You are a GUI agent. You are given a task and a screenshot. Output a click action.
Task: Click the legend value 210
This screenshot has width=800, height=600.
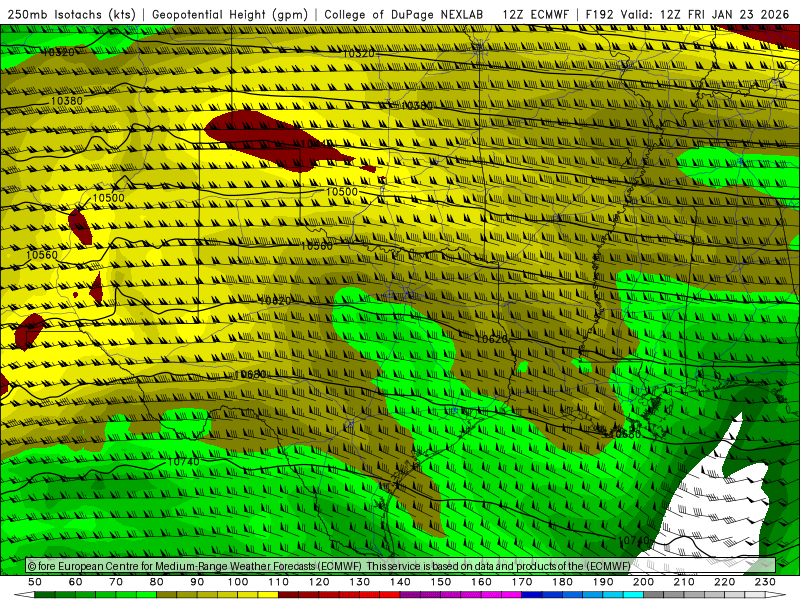[x=684, y=582]
